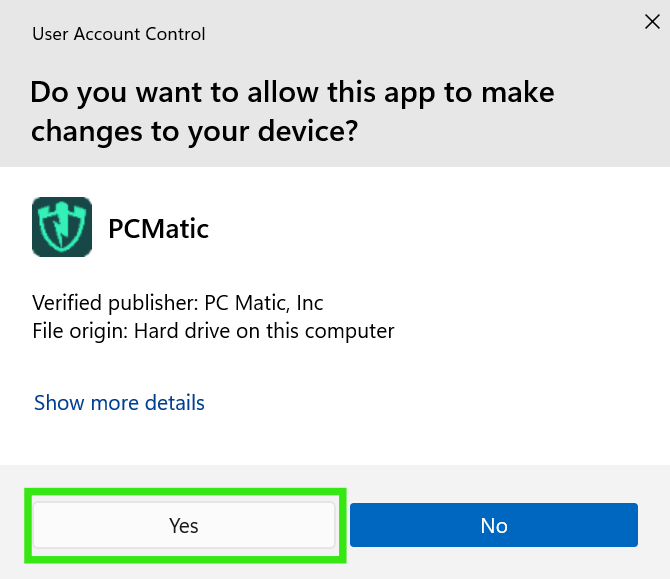Screen dimensions: 670x579
Task: Click the PCMatic shield app icon
Action: [62, 227]
